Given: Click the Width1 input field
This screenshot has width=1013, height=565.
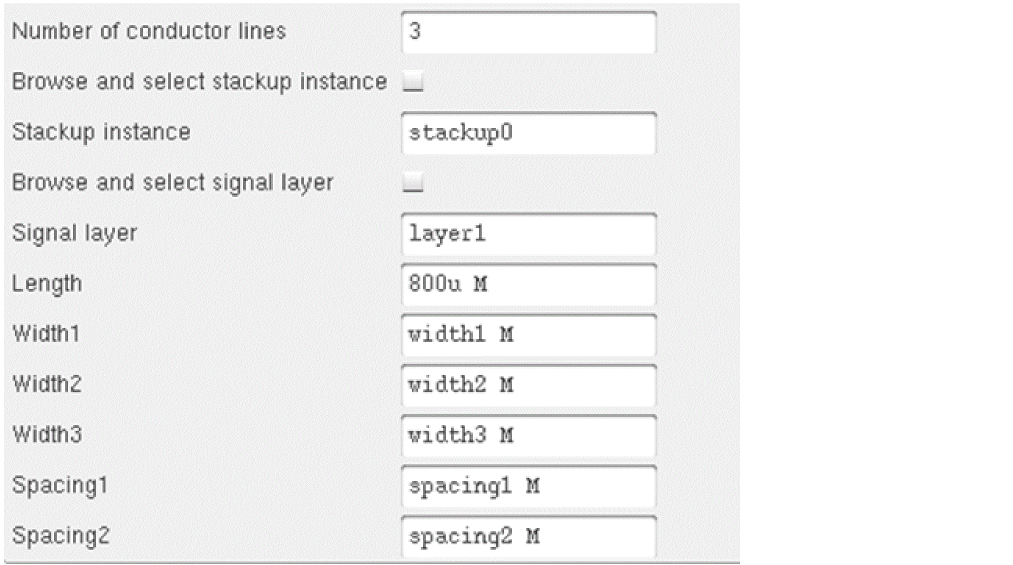Looking at the screenshot, I should [x=528, y=335].
